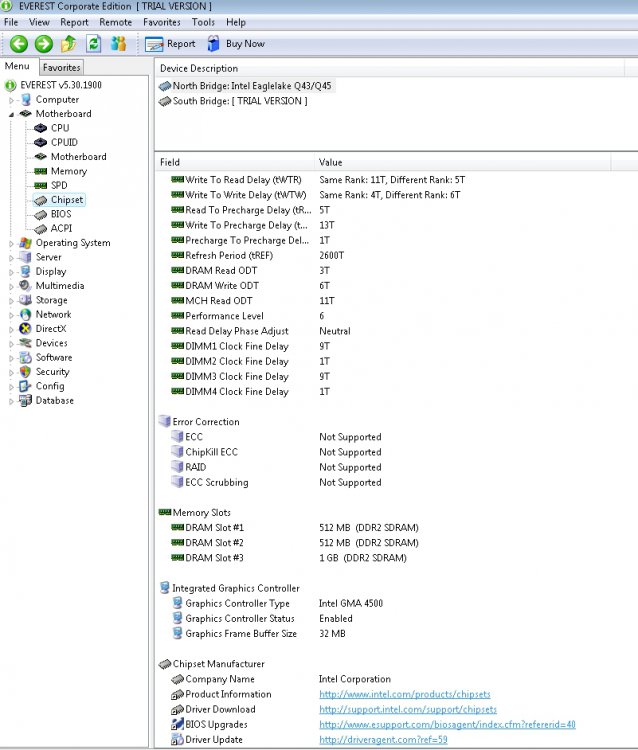Open the support.intel.com chipsets driver link

pos(408,709)
